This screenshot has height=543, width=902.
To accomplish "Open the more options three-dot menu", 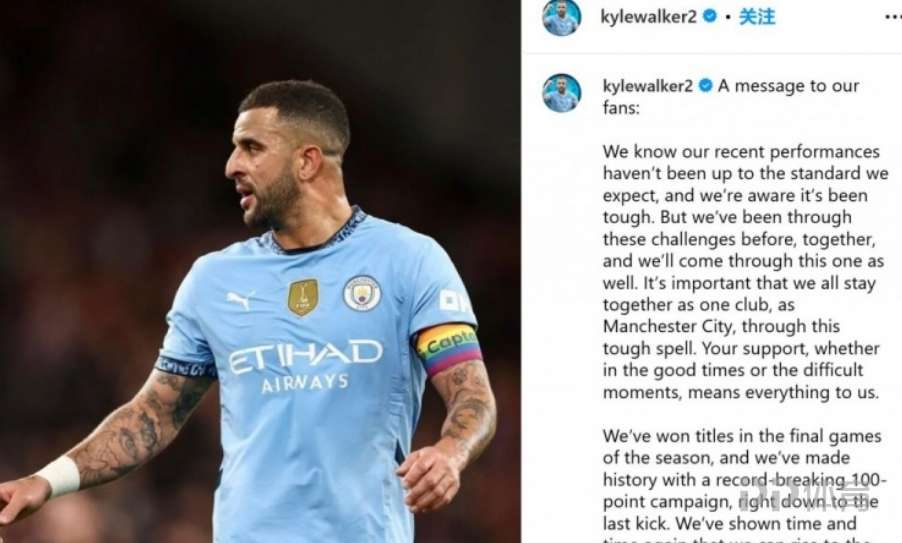I will [890, 17].
